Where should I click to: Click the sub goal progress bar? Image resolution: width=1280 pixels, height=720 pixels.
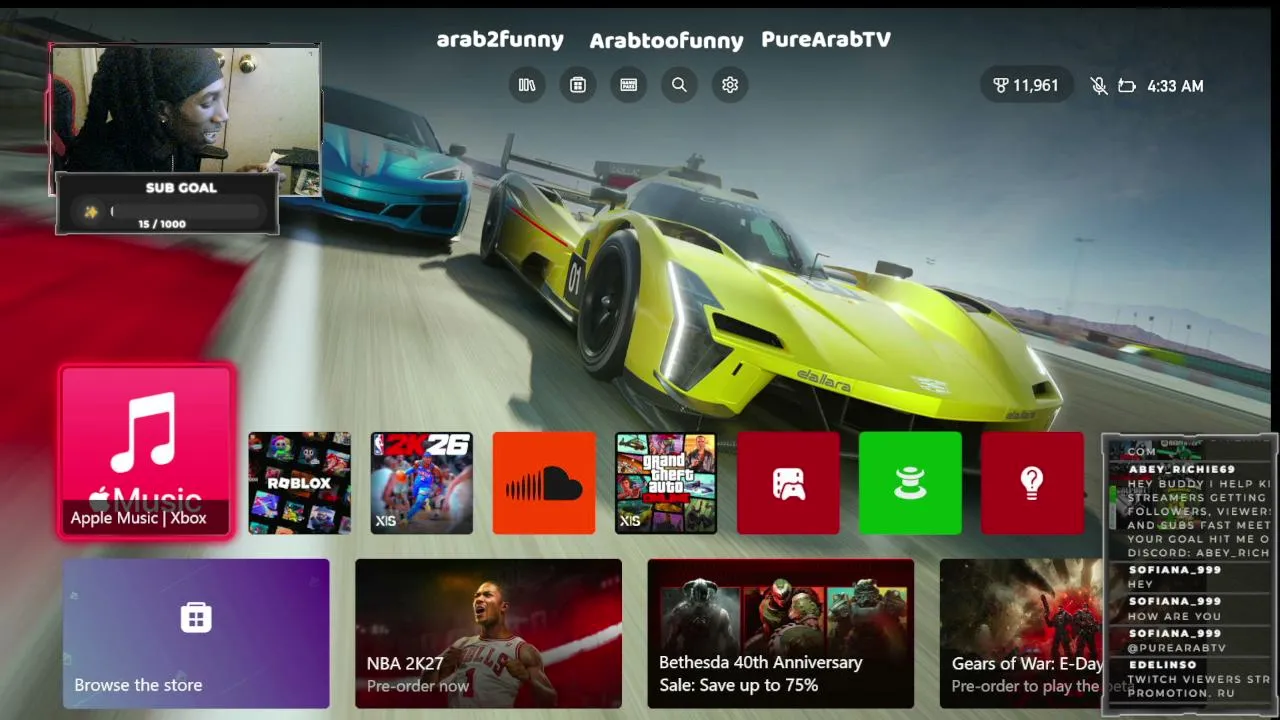tap(188, 211)
